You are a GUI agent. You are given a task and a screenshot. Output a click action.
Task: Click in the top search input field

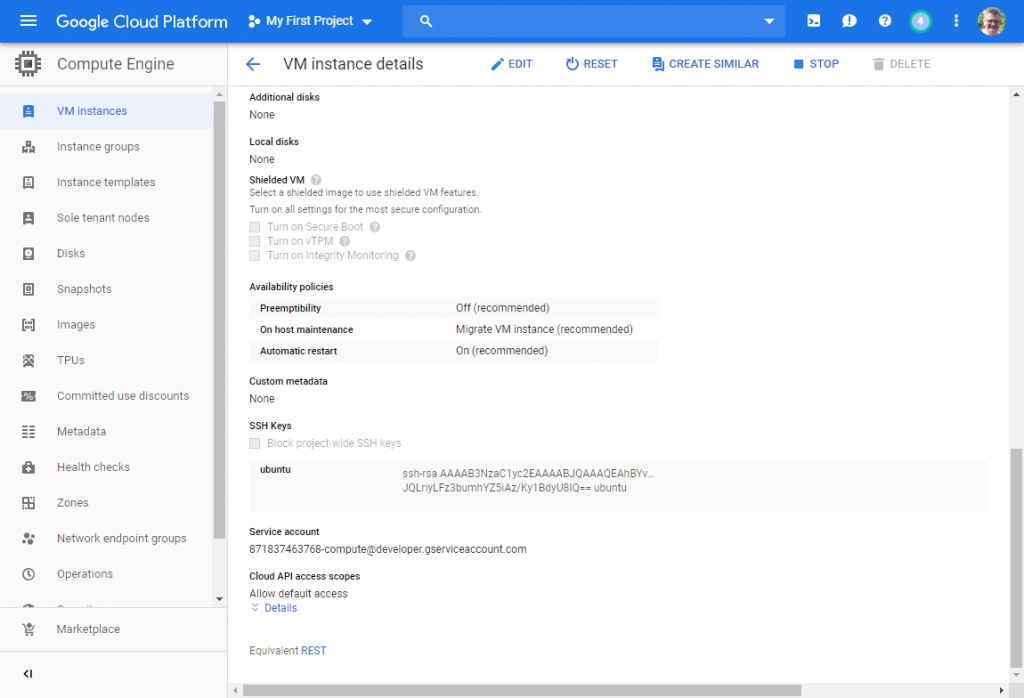point(594,21)
